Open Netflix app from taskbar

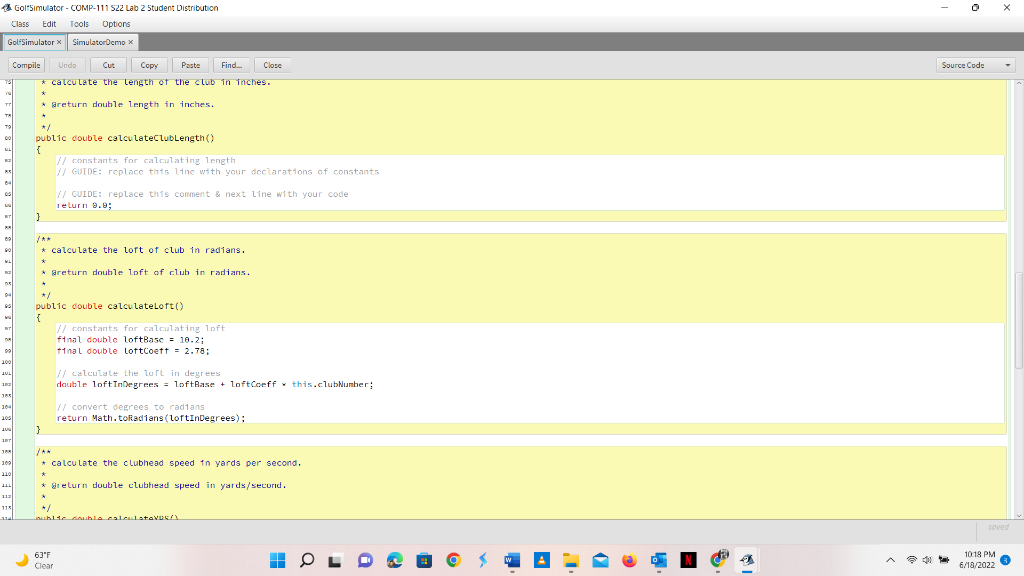coord(688,560)
